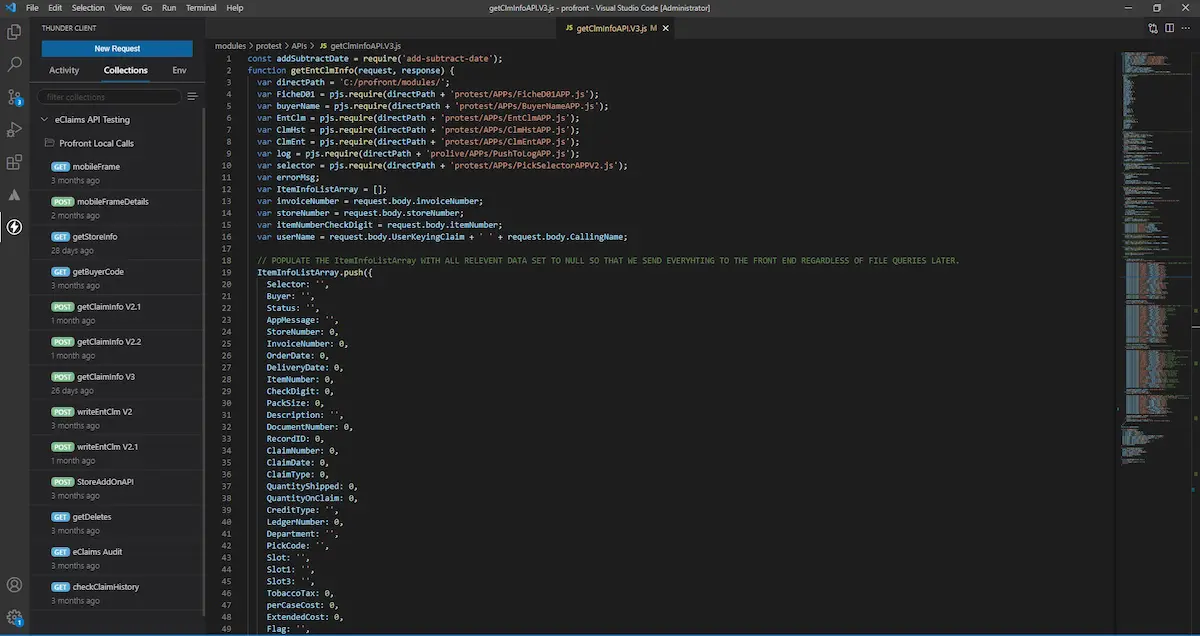The image size is (1200, 636).
Task: Open the Run and Debug view
Action: (x=14, y=129)
